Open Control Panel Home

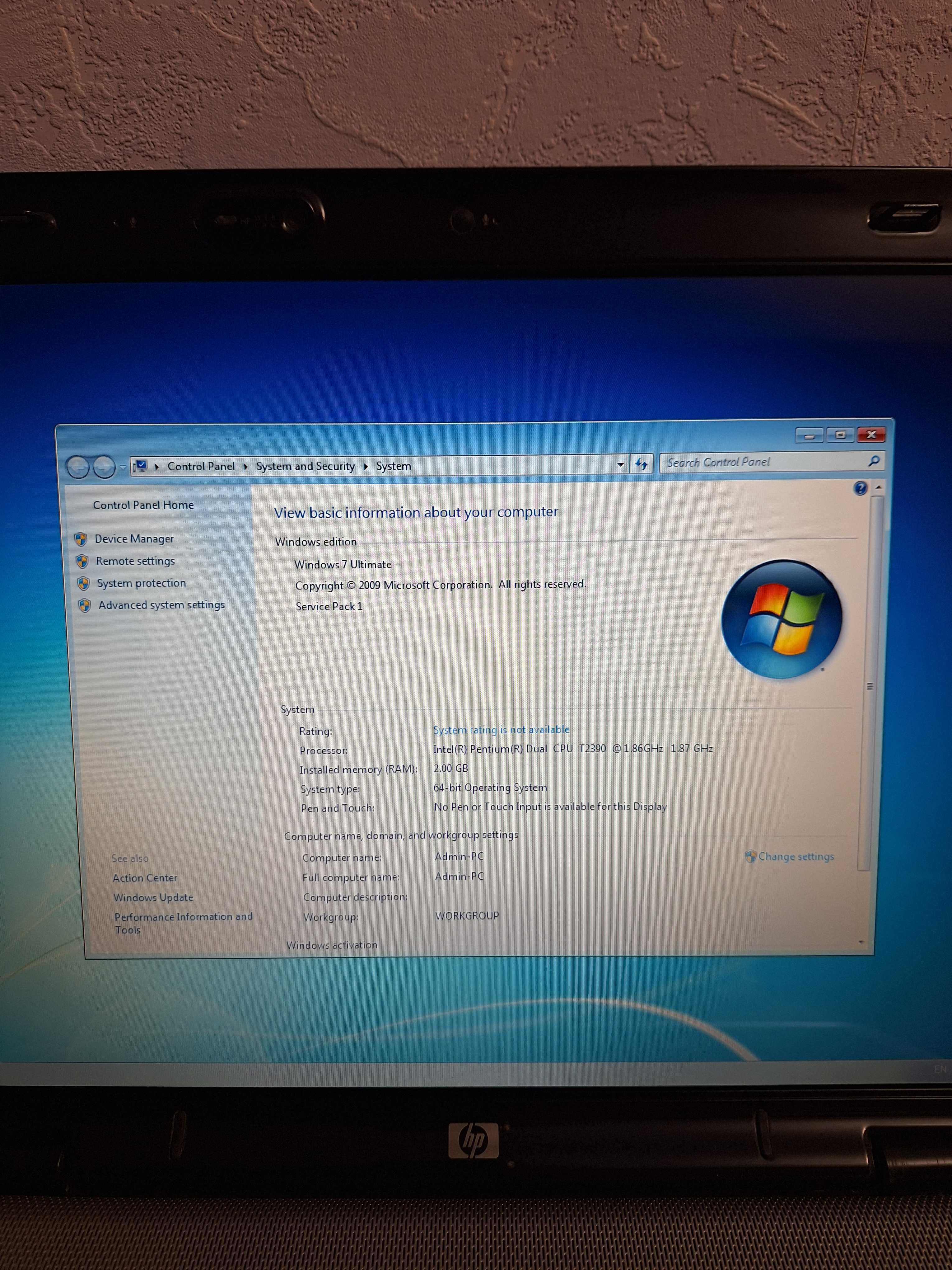coord(143,505)
